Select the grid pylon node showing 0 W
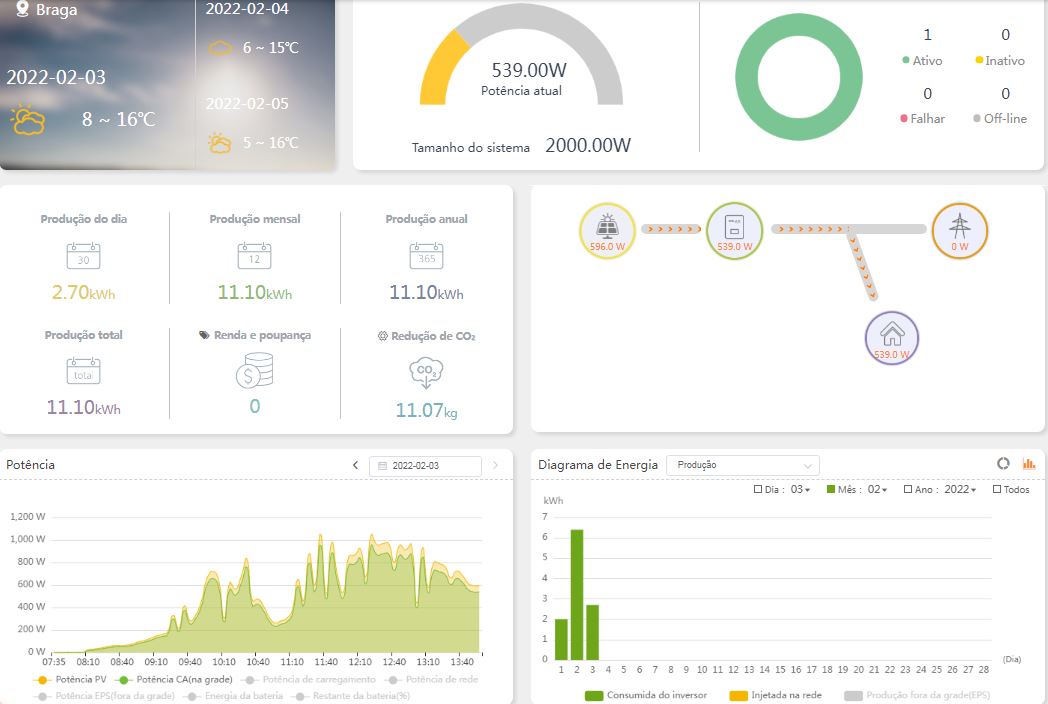The height and width of the screenshot is (704, 1048). tap(960, 231)
